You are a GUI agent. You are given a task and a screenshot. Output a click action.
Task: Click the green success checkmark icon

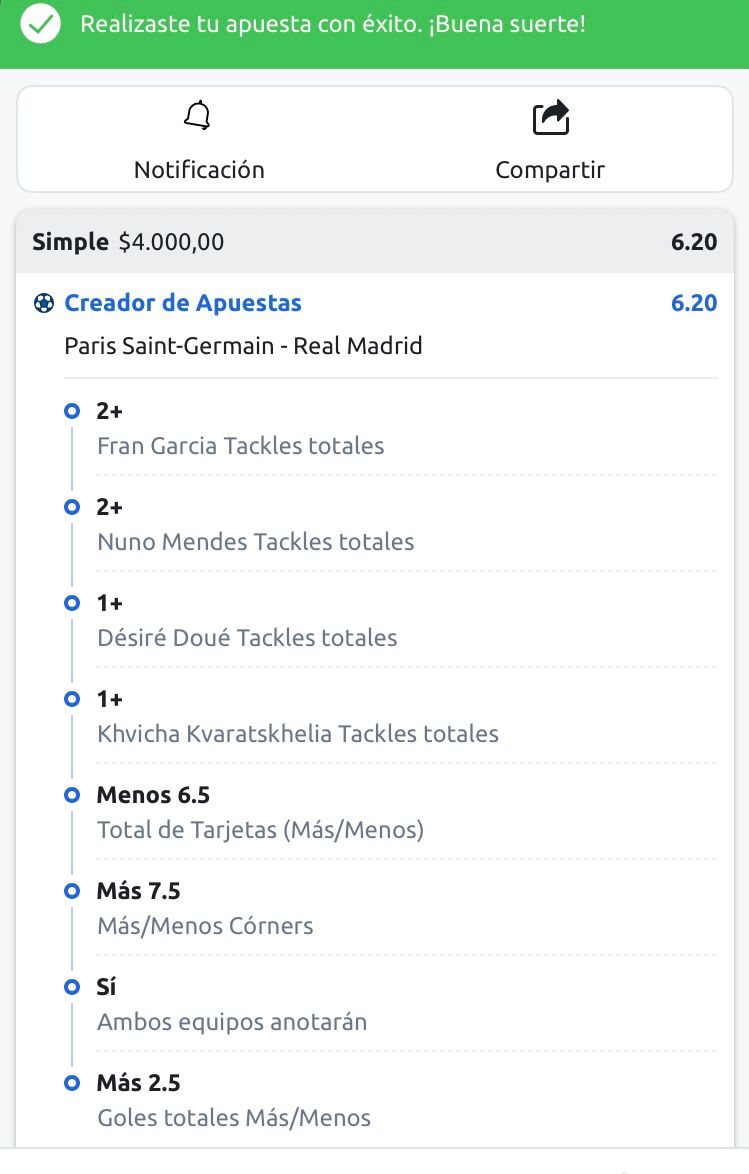coord(40,24)
